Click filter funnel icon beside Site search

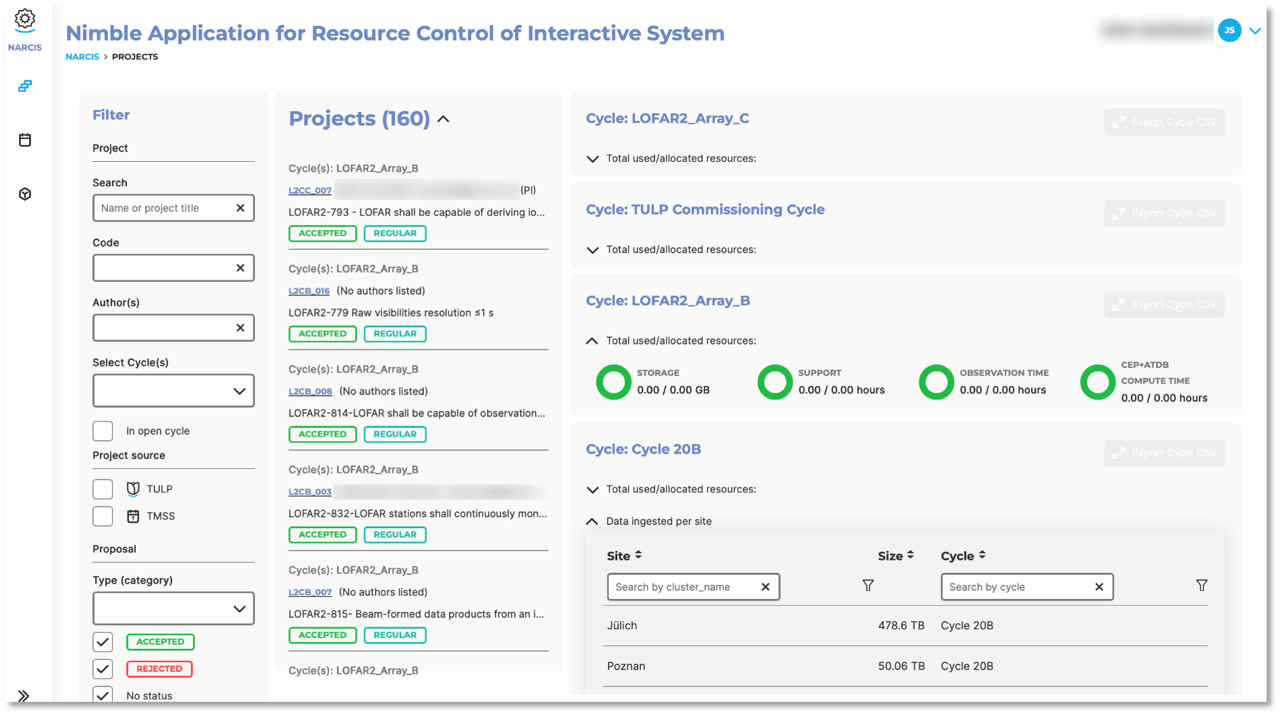(868, 586)
